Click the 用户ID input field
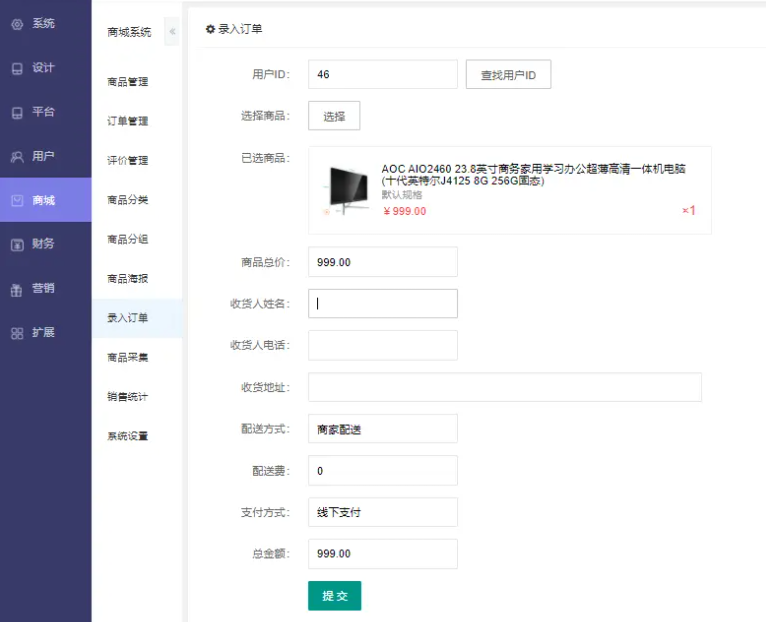 click(x=383, y=74)
